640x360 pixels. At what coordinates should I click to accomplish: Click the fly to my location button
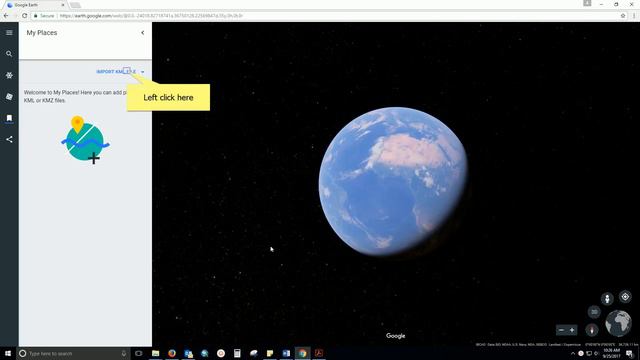pyautogui.click(x=625, y=297)
